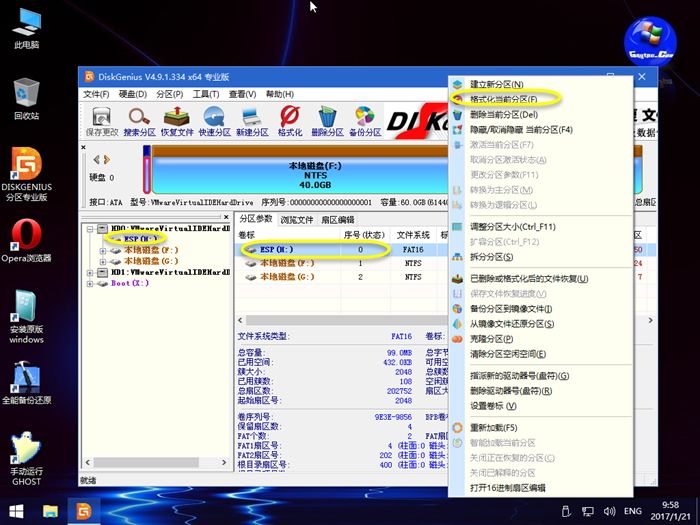
Task: Select 格式化当前分区(F) in context menu
Action: 504,99
